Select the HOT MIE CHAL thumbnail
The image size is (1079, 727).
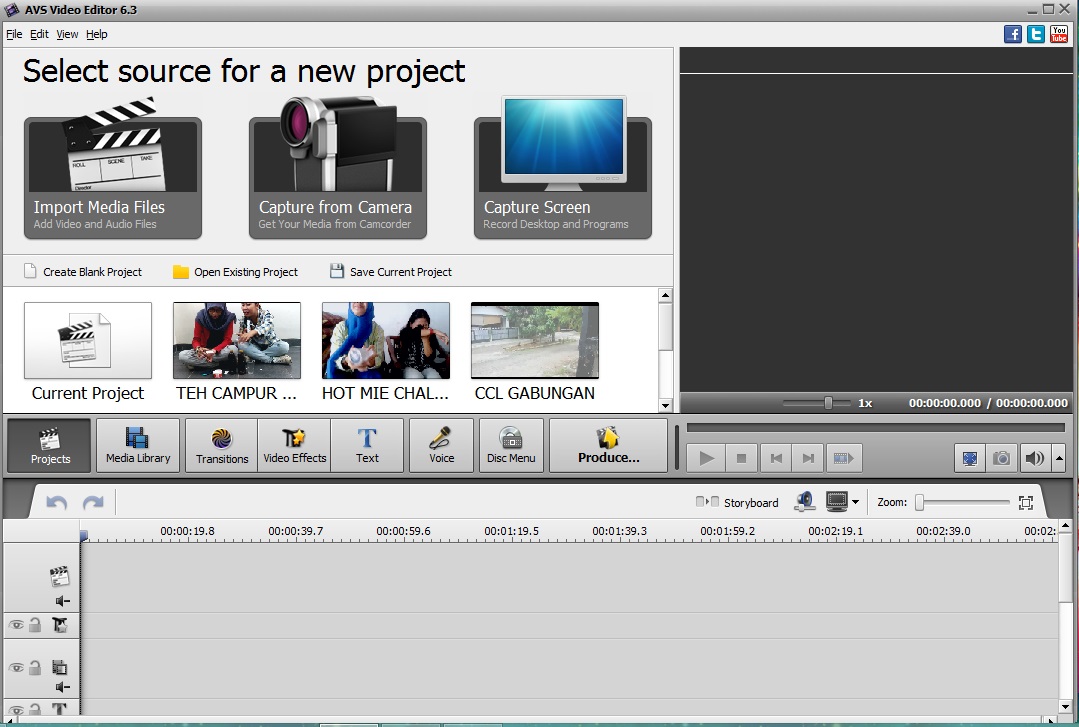tap(385, 339)
